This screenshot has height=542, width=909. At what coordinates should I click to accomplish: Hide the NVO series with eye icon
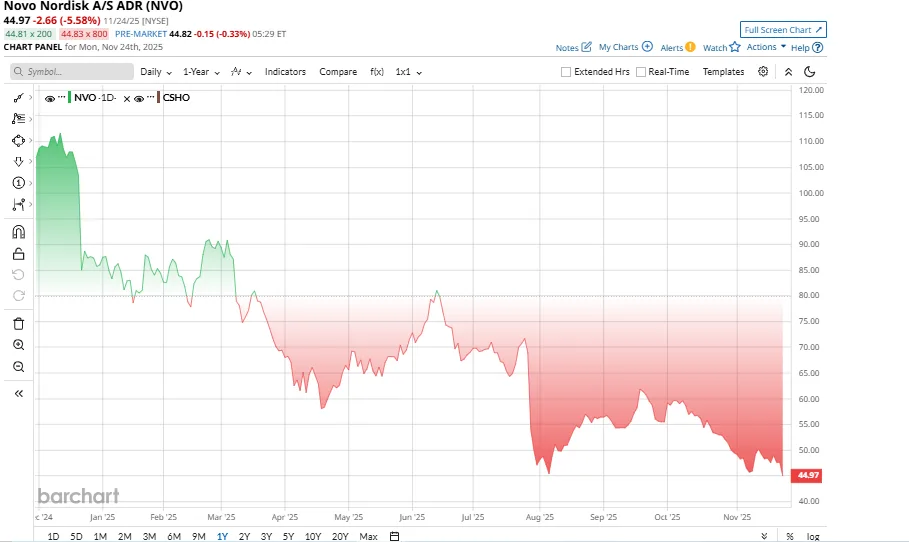click(x=50, y=98)
